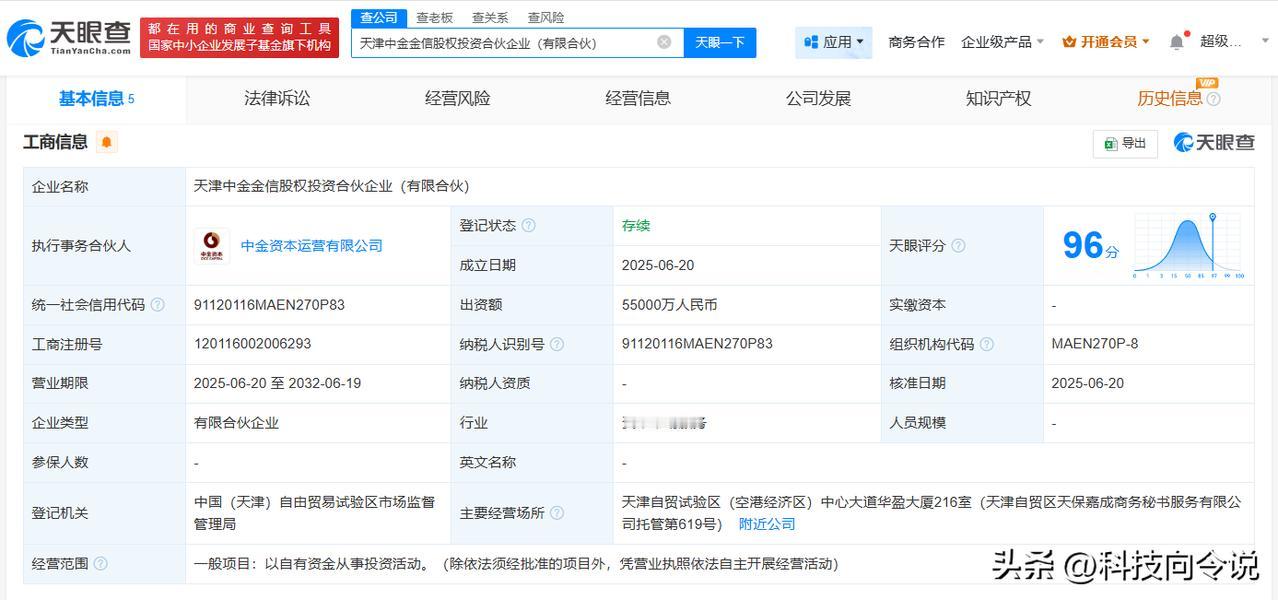Select the 查老板 search tab
Viewport: 1278px width, 600px height.
pyautogui.click(x=435, y=17)
